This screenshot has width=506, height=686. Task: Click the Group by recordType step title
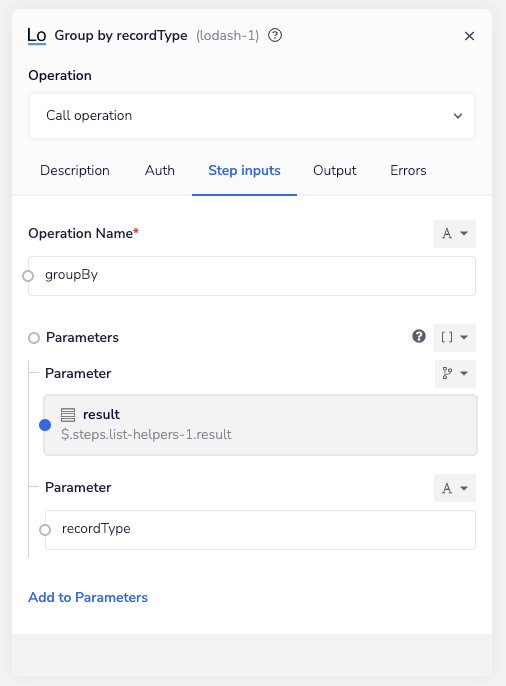[121, 35]
